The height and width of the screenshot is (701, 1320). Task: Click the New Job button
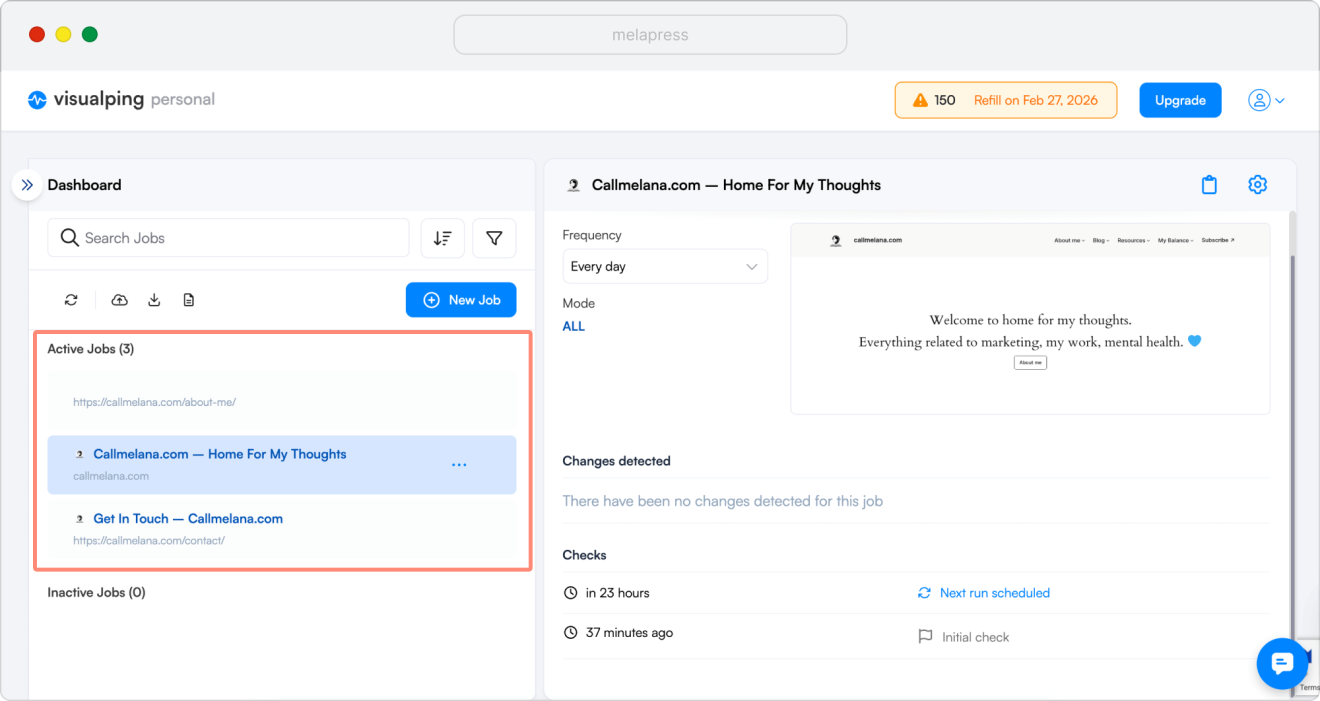pyautogui.click(x=461, y=300)
